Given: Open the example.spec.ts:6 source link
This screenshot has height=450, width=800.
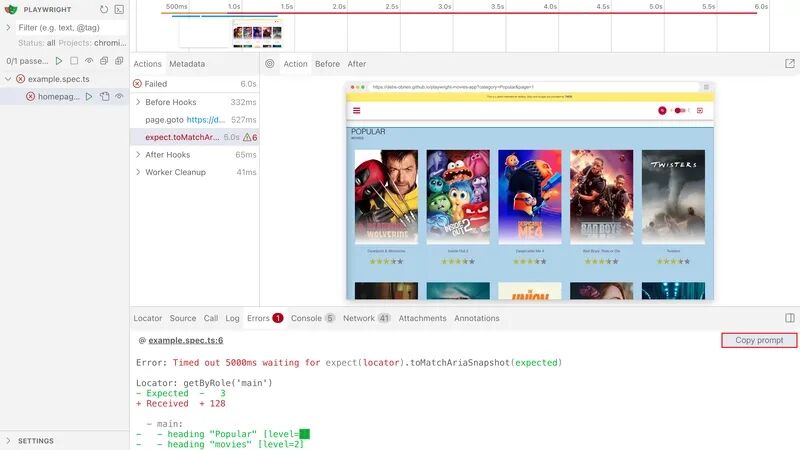Looking at the screenshot, I should pos(186,340).
